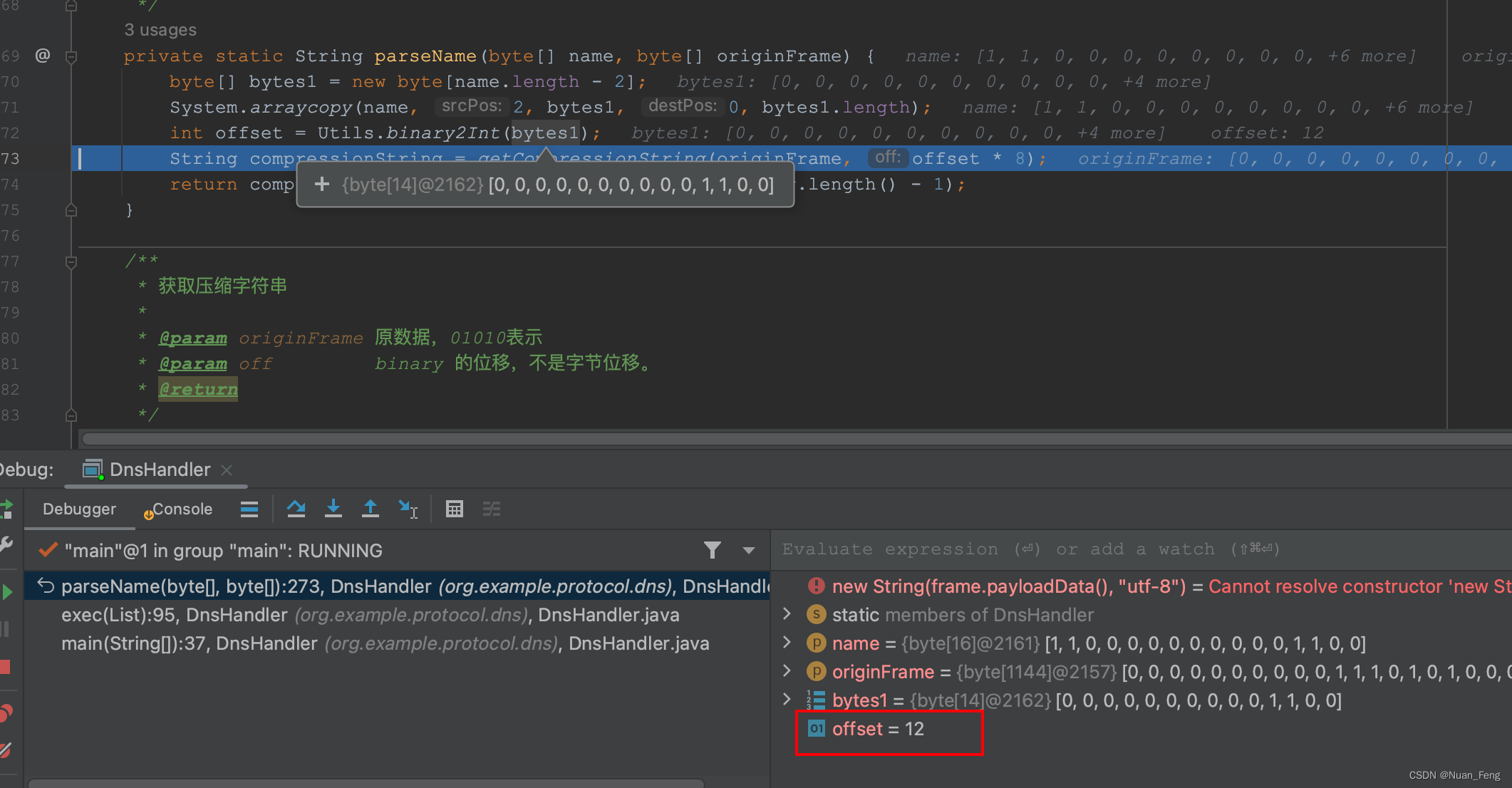This screenshot has height=788, width=1512.
Task: Click the editor horizontal scrollbar
Action: 713,438
